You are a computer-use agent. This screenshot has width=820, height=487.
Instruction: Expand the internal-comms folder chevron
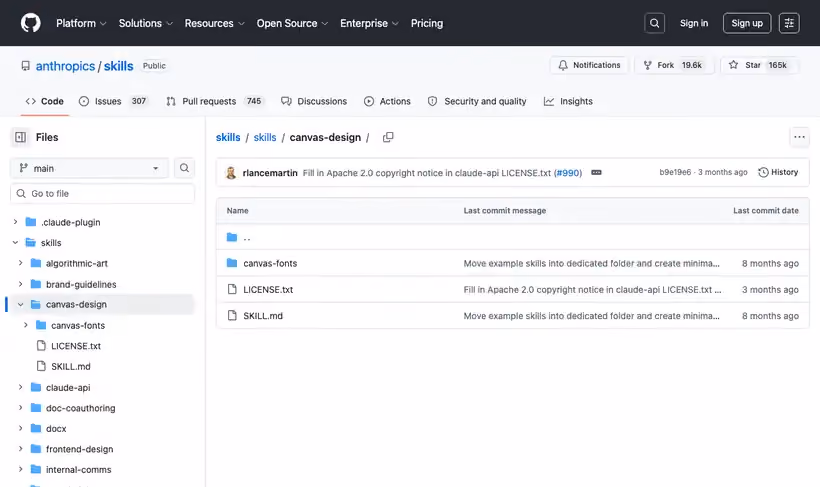(20, 470)
